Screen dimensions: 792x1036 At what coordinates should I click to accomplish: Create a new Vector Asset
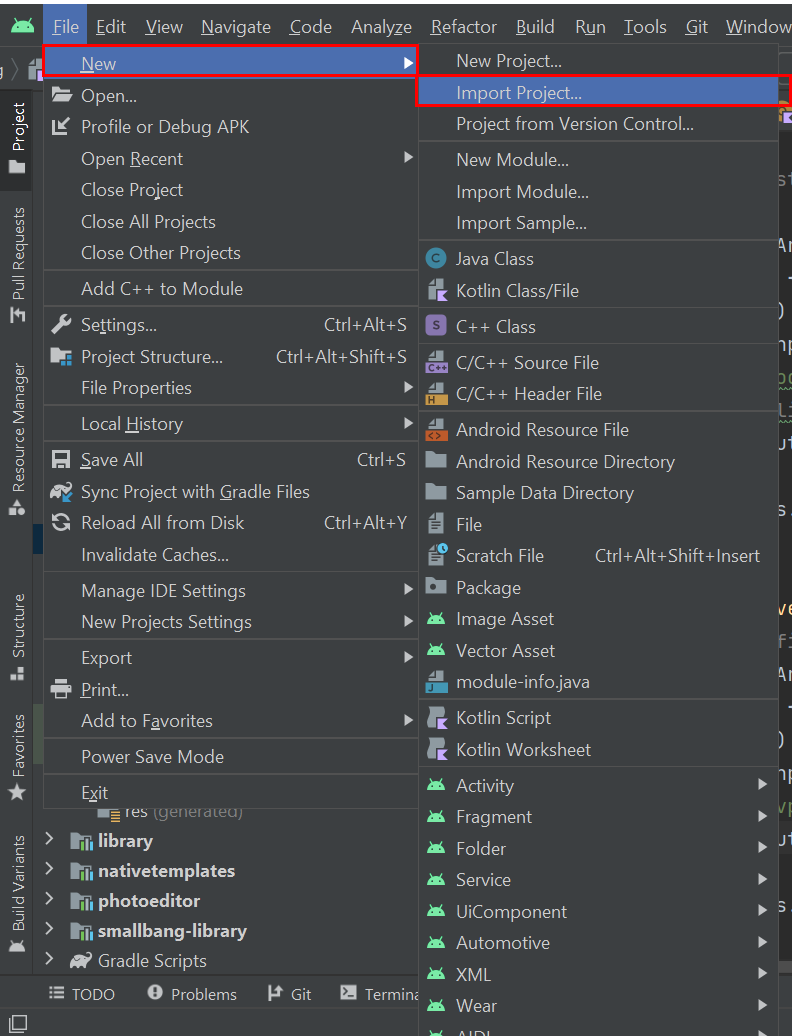tap(505, 651)
